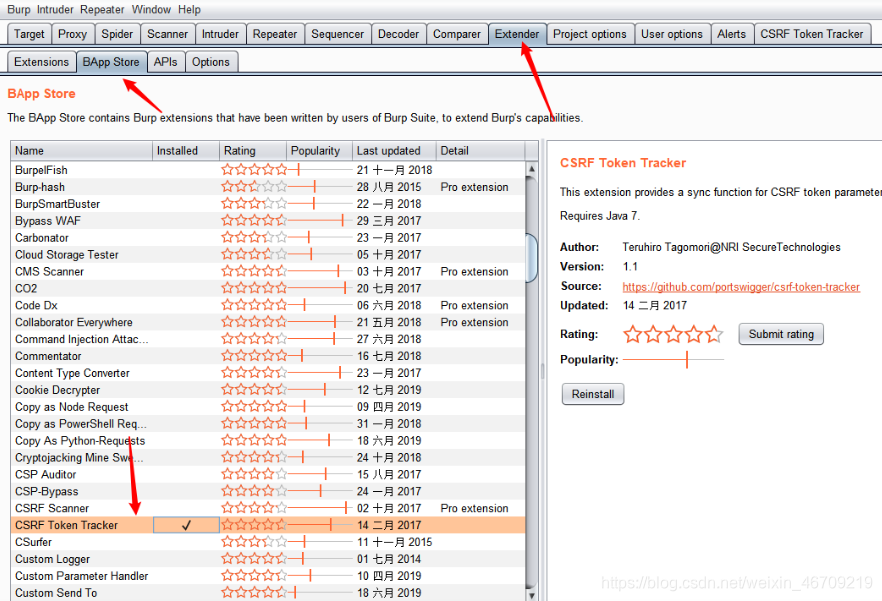Switch to the Extender tab
Viewport: 882px width, 601px height.
click(x=517, y=34)
